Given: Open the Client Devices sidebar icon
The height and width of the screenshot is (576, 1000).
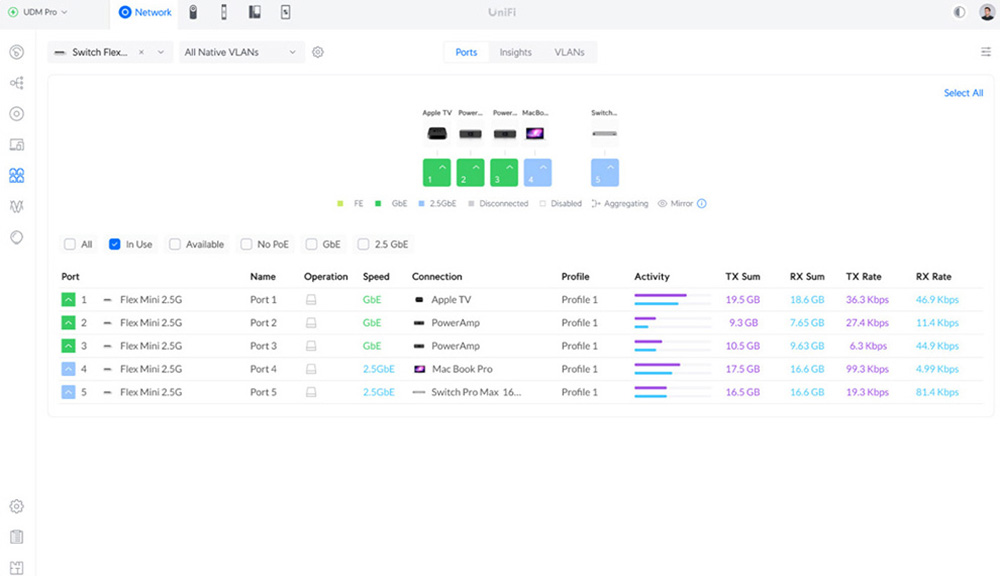Looking at the screenshot, I should (17, 145).
